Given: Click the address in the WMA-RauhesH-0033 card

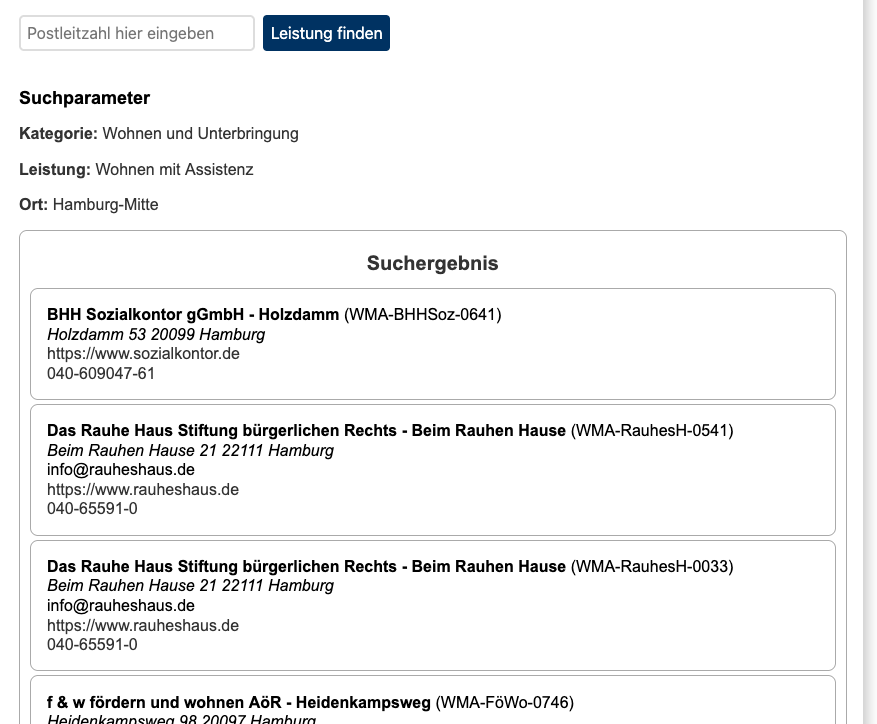Looking at the screenshot, I should [x=190, y=586].
